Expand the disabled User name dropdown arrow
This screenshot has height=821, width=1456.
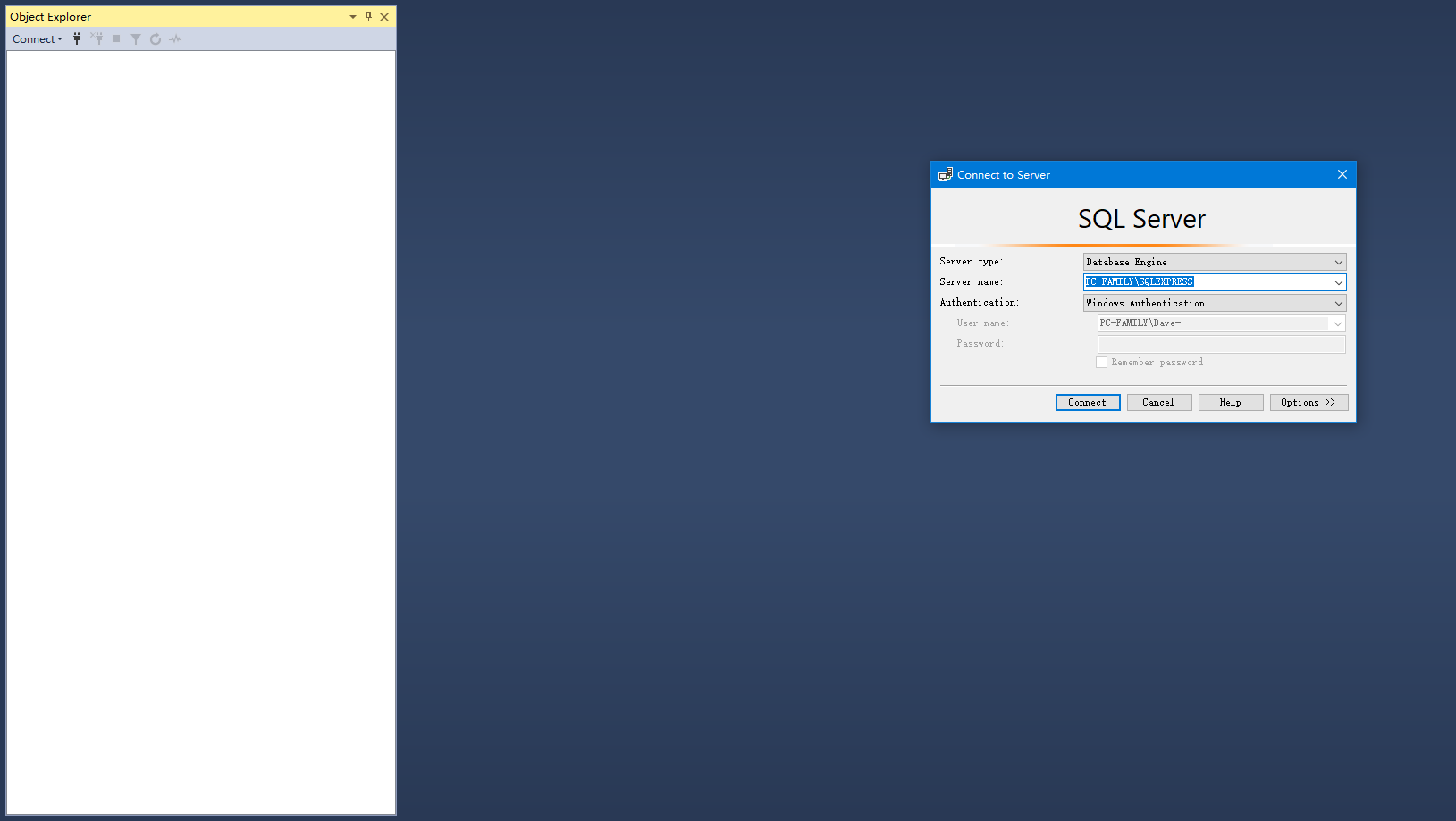point(1337,323)
